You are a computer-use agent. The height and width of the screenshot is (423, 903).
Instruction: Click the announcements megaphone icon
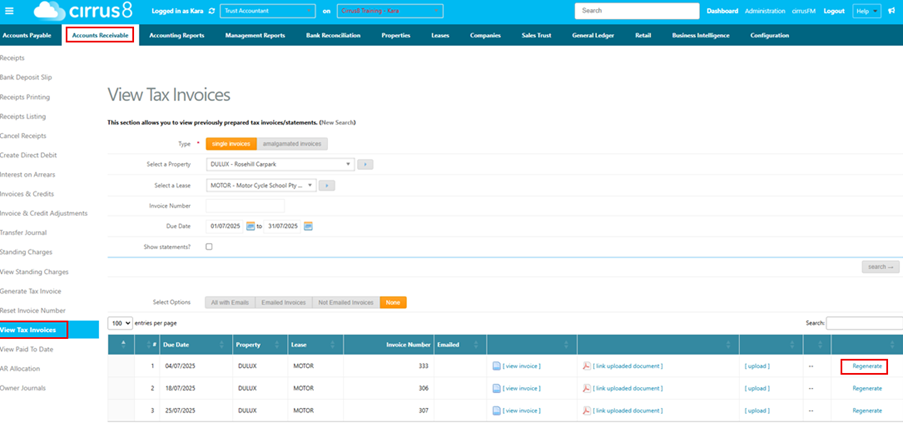pyautogui.click(x=891, y=11)
